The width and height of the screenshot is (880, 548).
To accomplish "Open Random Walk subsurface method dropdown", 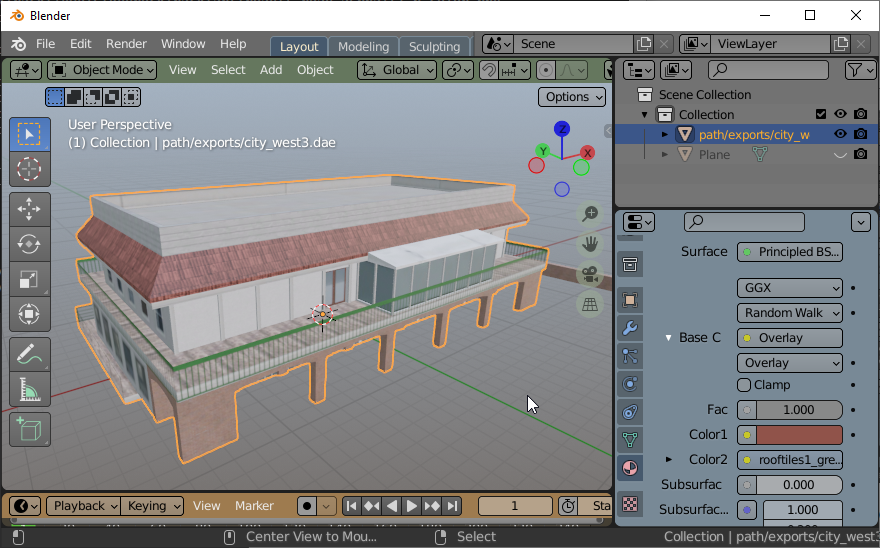I will (790, 313).
